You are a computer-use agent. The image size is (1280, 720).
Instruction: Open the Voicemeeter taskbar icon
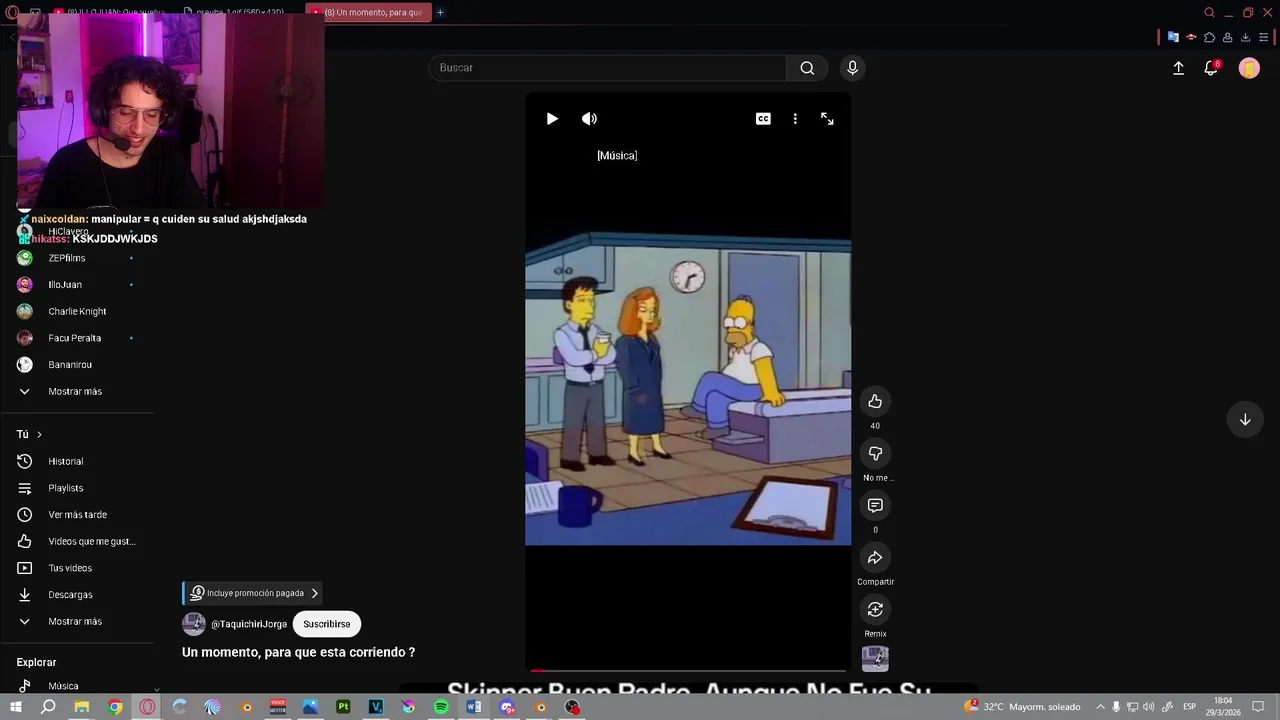point(278,707)
